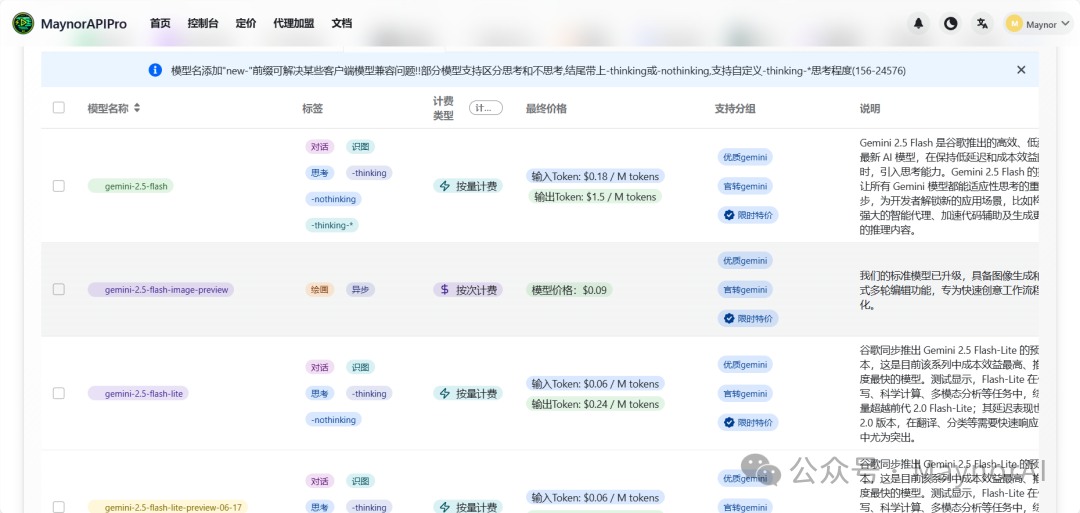
Task: Copy the gemini-2.5-flash-lite model tag
Action: pyautogui.click(x=138, y=393)
